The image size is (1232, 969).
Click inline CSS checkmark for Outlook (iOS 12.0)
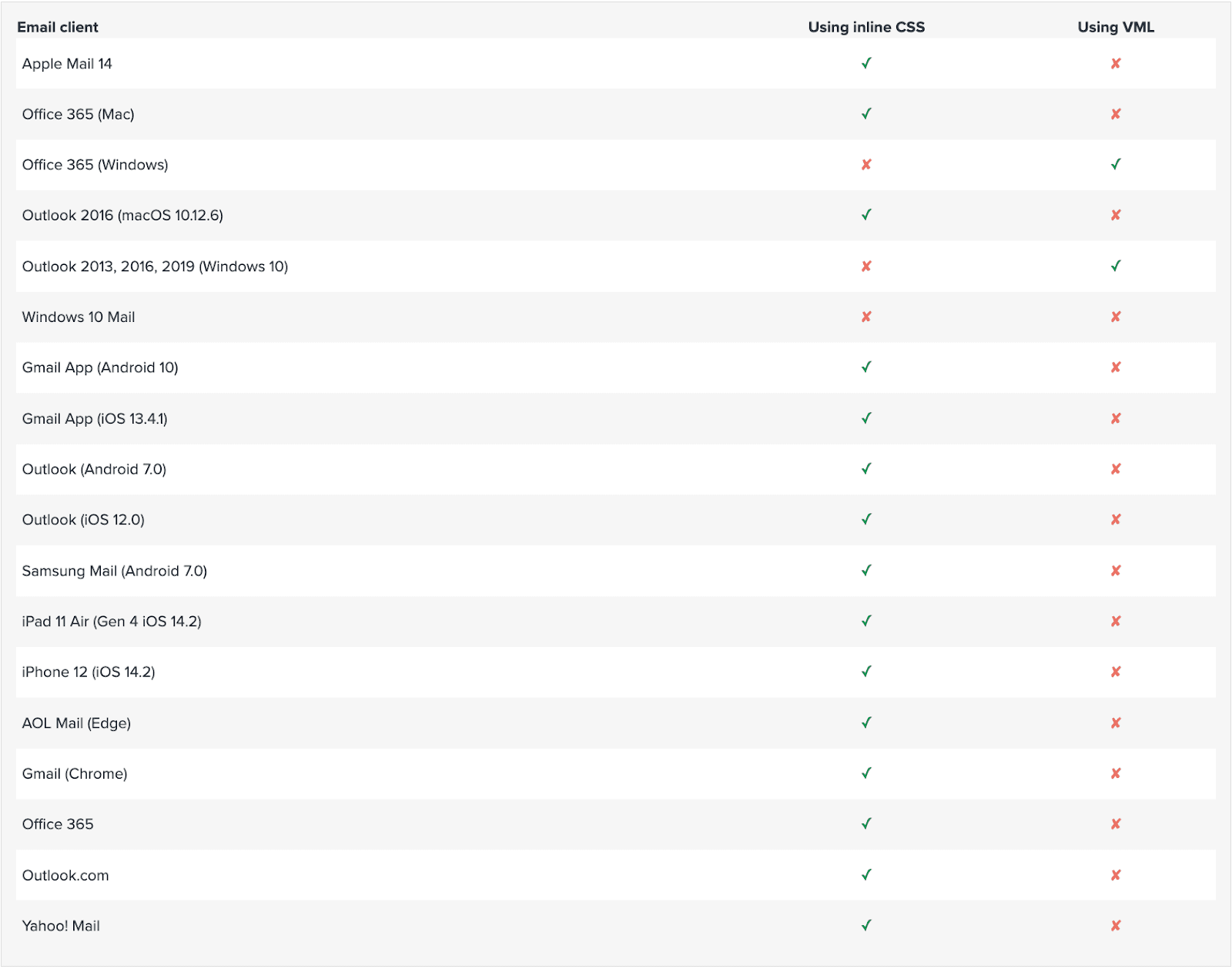coord(866,520)
